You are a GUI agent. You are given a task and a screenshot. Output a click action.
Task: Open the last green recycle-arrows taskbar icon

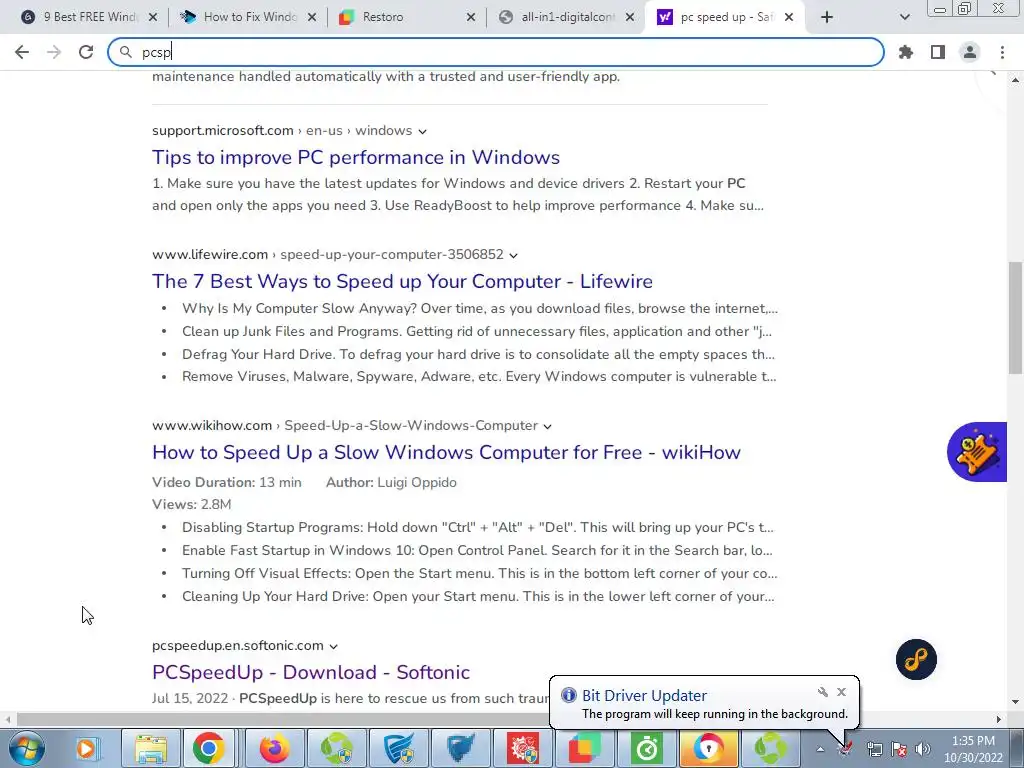[x=771, y=748]
